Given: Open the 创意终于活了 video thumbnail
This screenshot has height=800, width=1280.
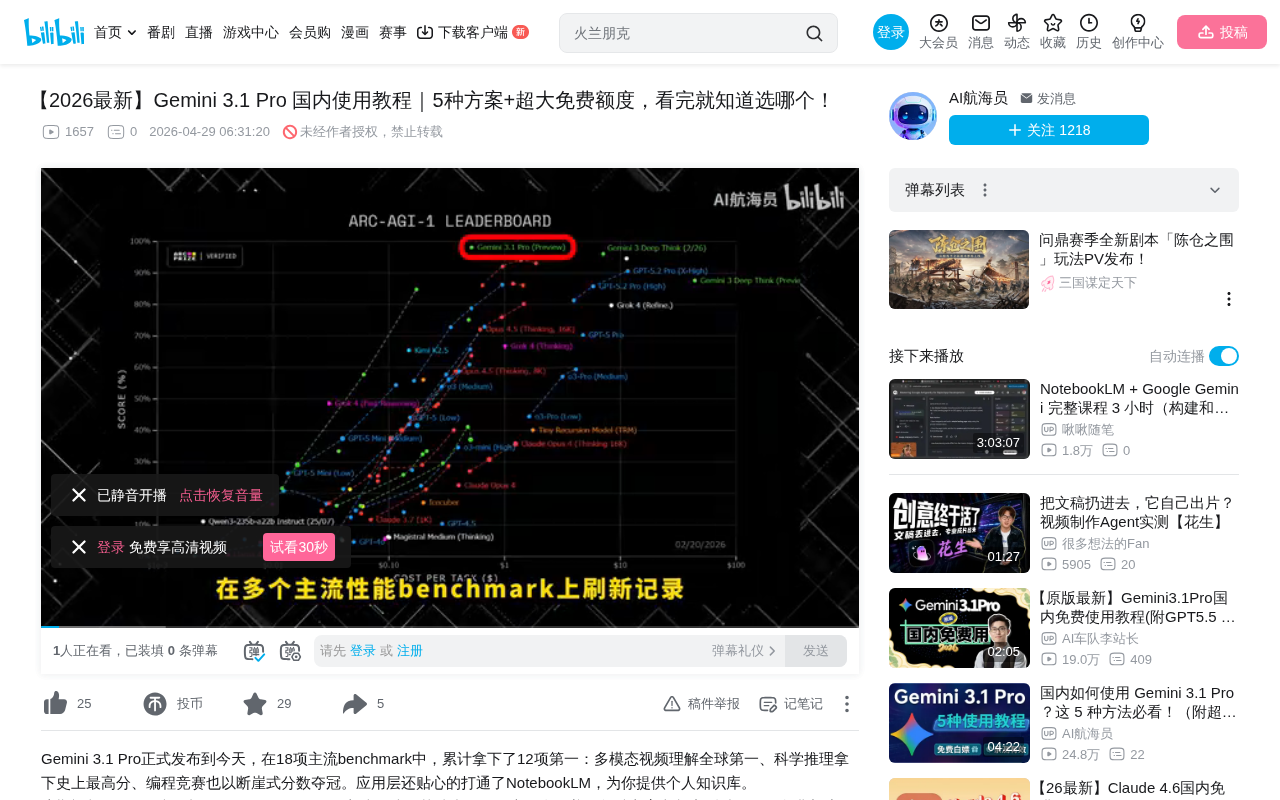Looking at the screenshot, I should pos(959,533).
